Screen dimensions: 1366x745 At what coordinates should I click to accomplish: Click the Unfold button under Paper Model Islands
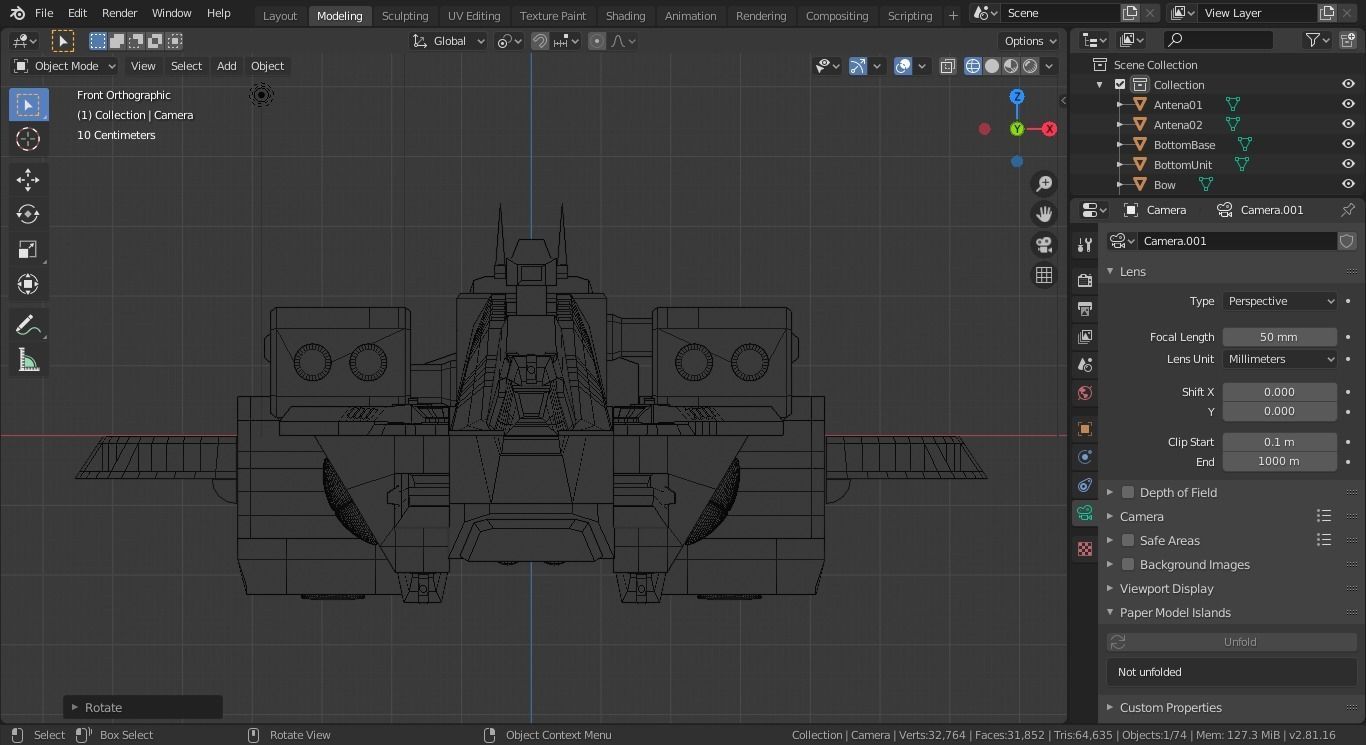coord(1239,641)
